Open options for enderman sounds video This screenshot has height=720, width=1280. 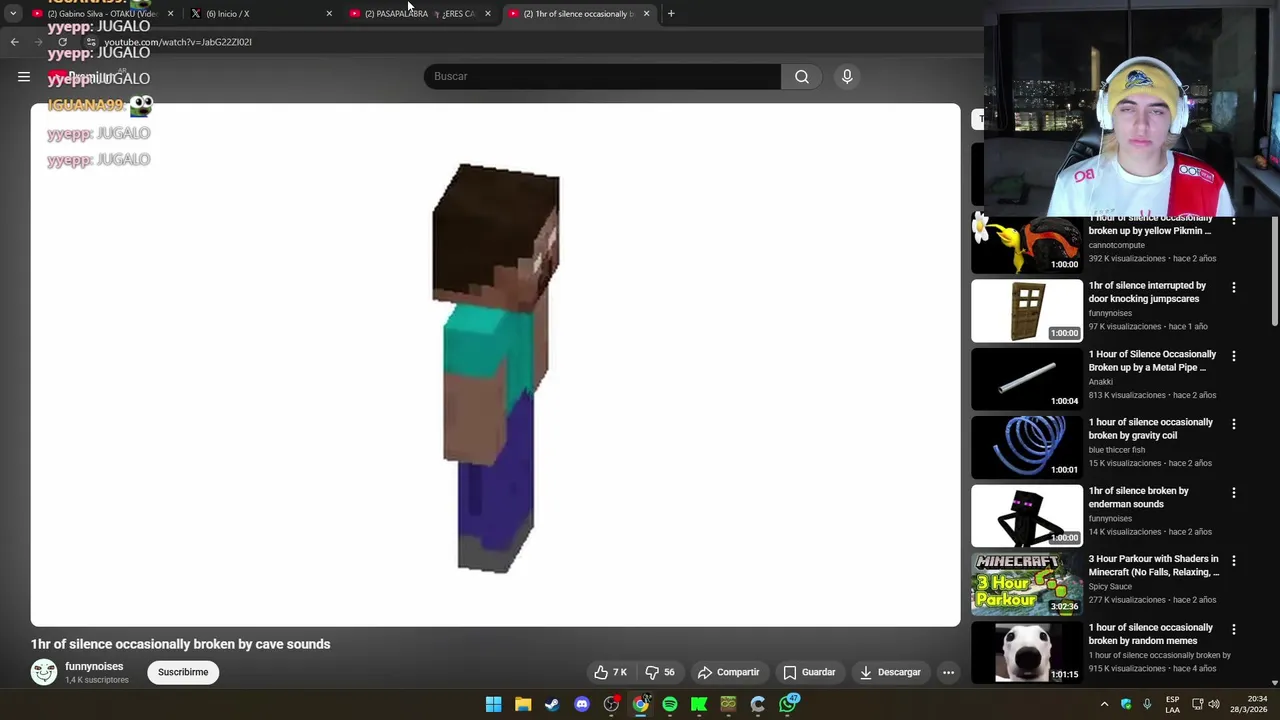[1233, 492]
